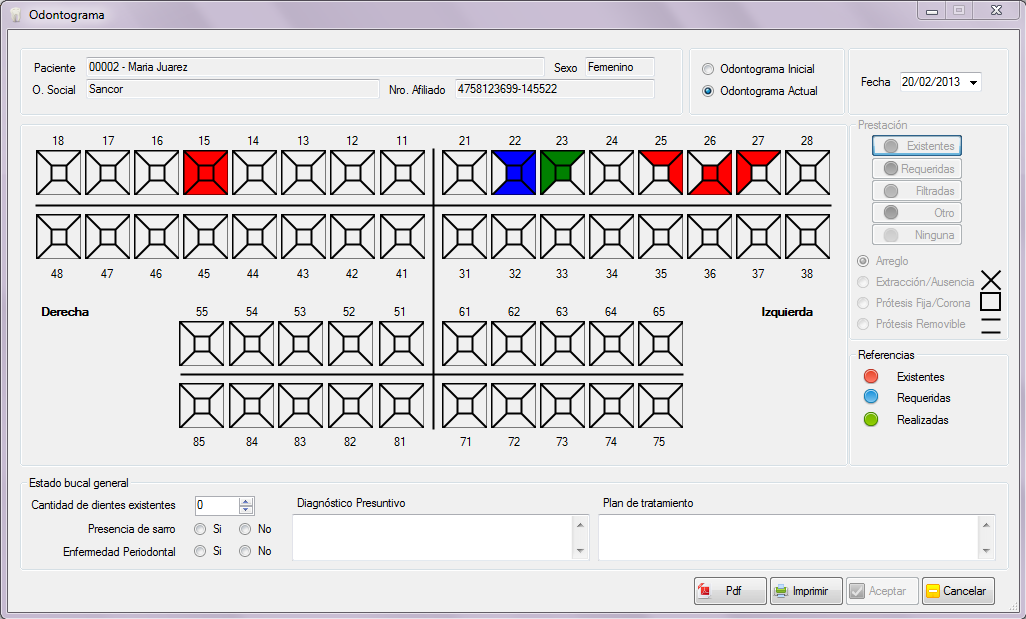Select the Odontograma Inicial radio button
Screen dimensions: 1026x619
[x=709, y=70]
